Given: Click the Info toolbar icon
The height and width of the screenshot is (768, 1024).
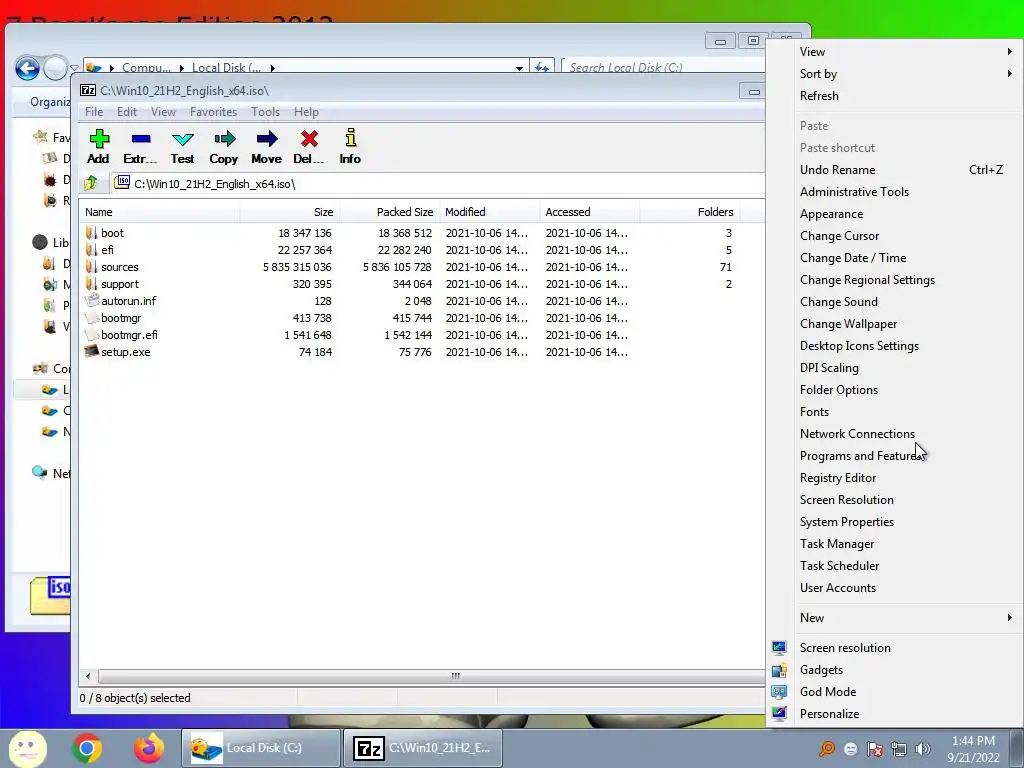Looking at the screenshot, I should (x=351, y=137).
